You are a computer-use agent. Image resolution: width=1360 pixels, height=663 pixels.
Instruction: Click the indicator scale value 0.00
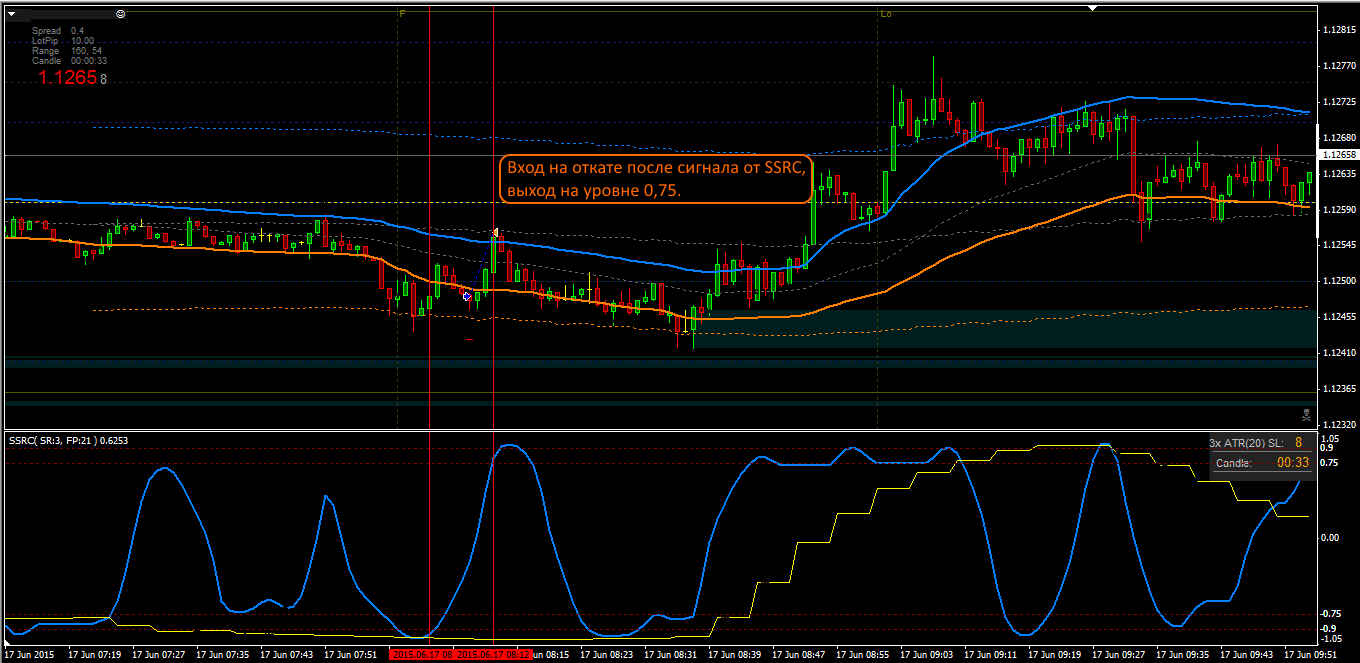click(x=1329, y=538)
